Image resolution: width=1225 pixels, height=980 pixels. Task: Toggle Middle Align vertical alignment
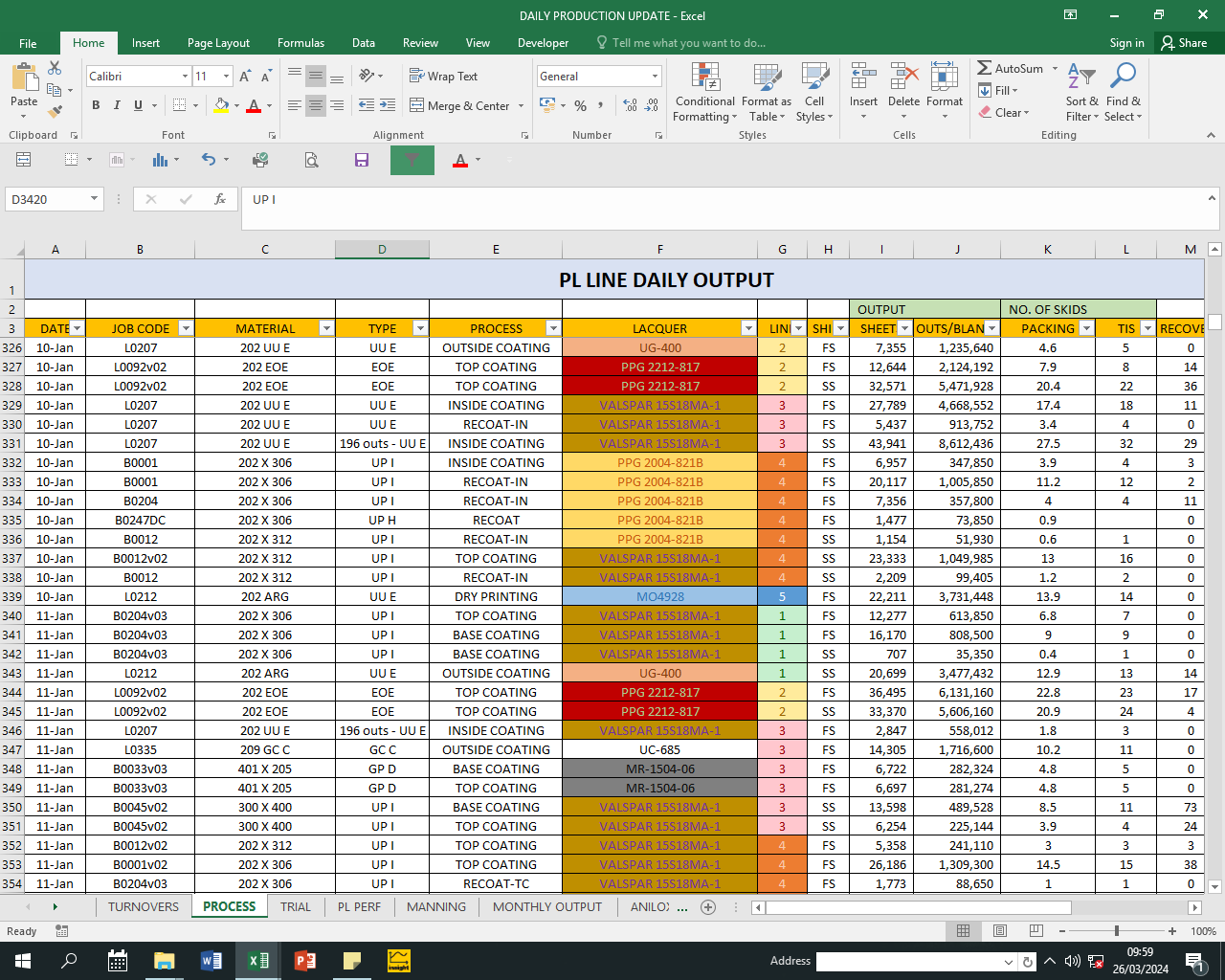pyautogui.click(x=316, y=76)
